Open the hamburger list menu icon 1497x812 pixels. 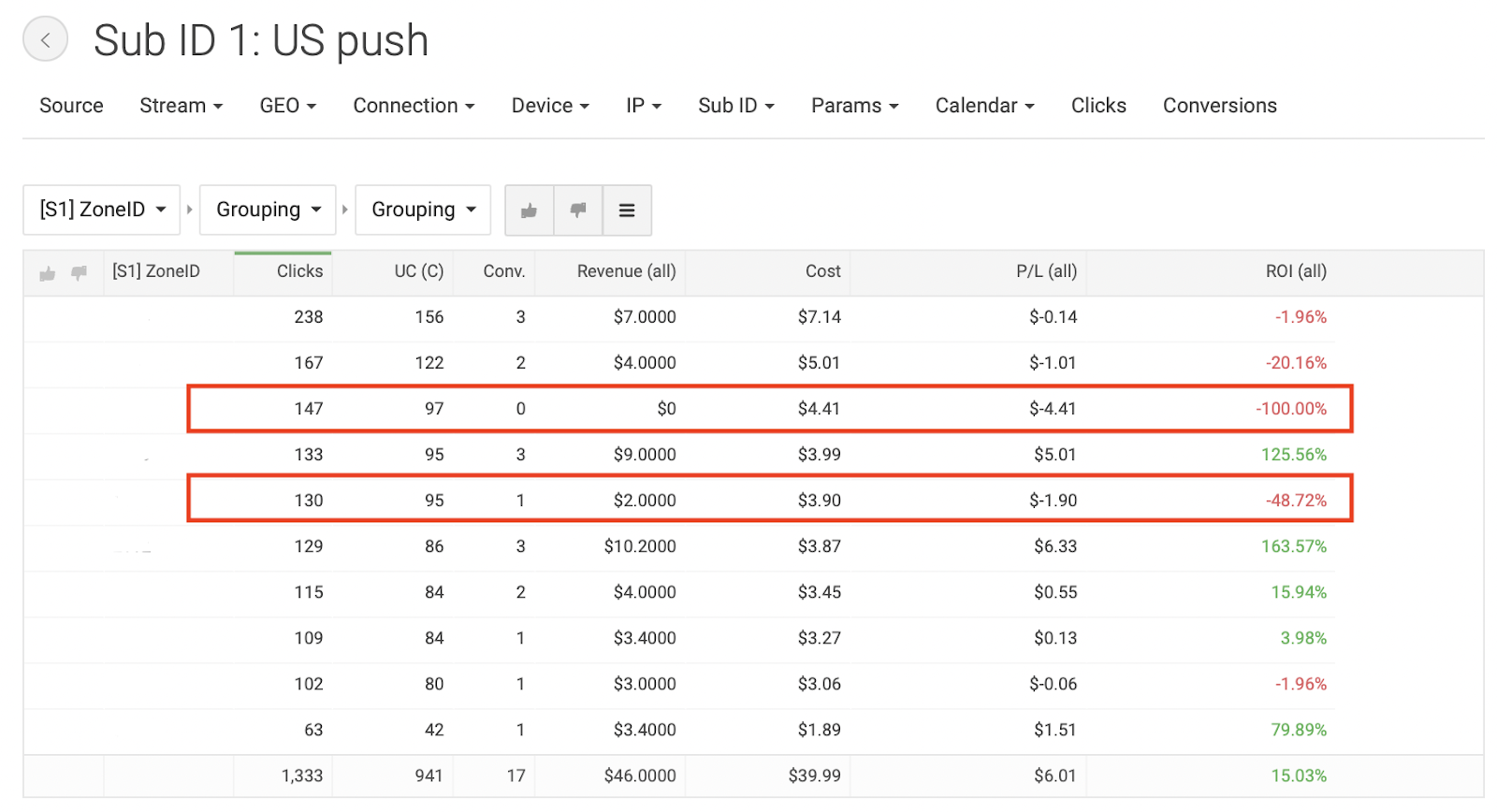[x=627, y=210]
